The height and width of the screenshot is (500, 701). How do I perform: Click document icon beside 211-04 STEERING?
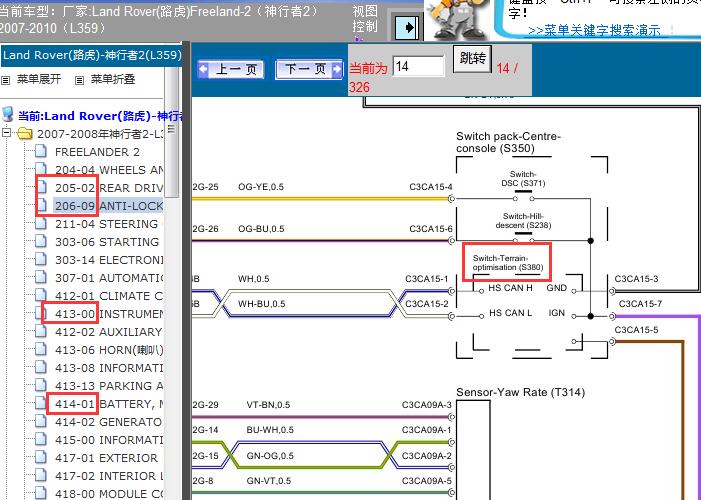click(x=41, y=223)
